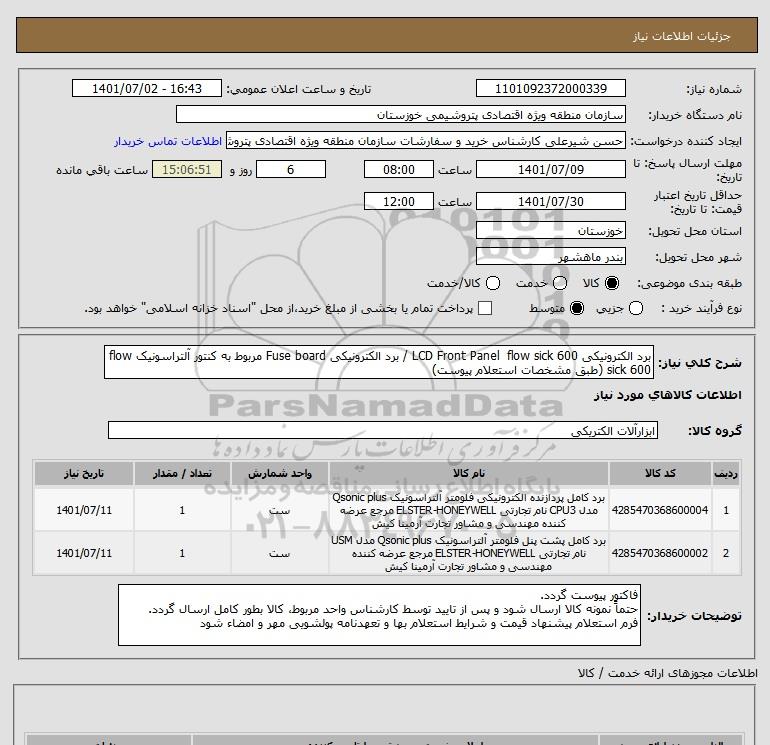Select the خدمت radio button

point(560,283)
